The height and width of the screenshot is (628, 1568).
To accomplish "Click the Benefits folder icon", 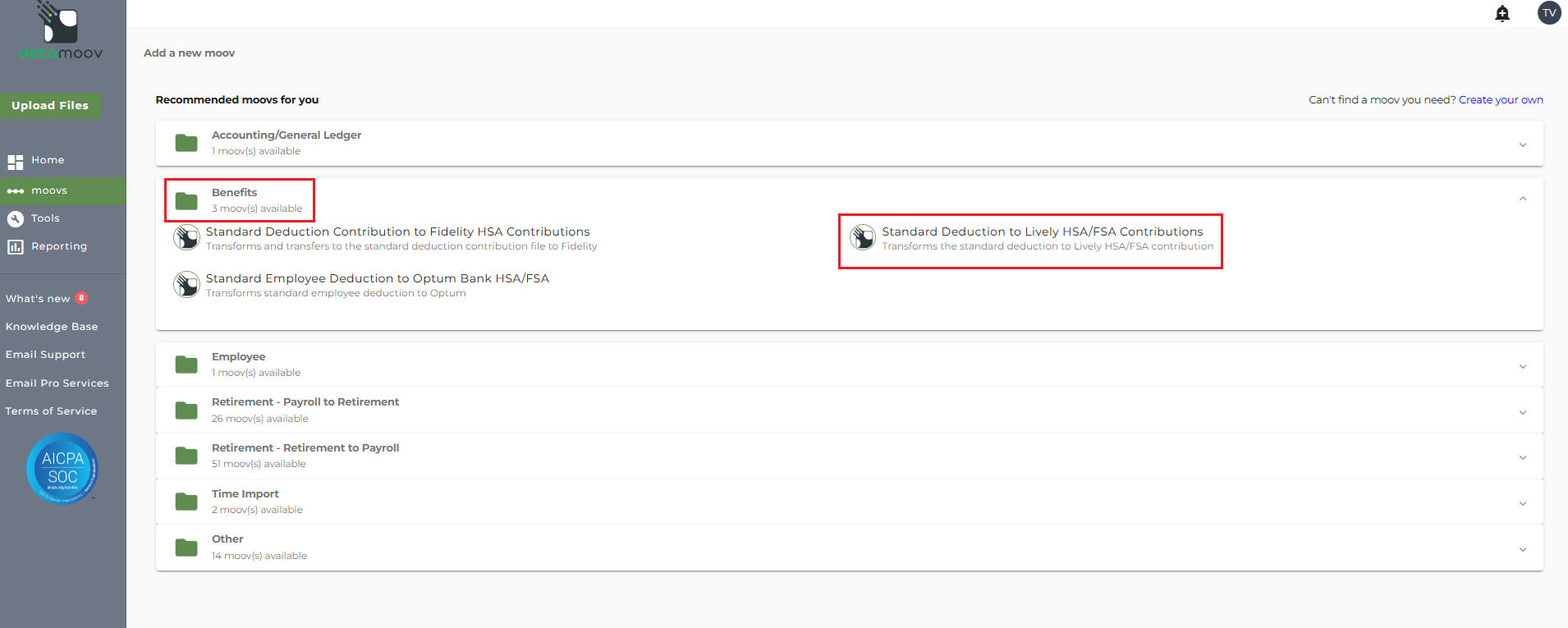I will click(x=186, y=200).
